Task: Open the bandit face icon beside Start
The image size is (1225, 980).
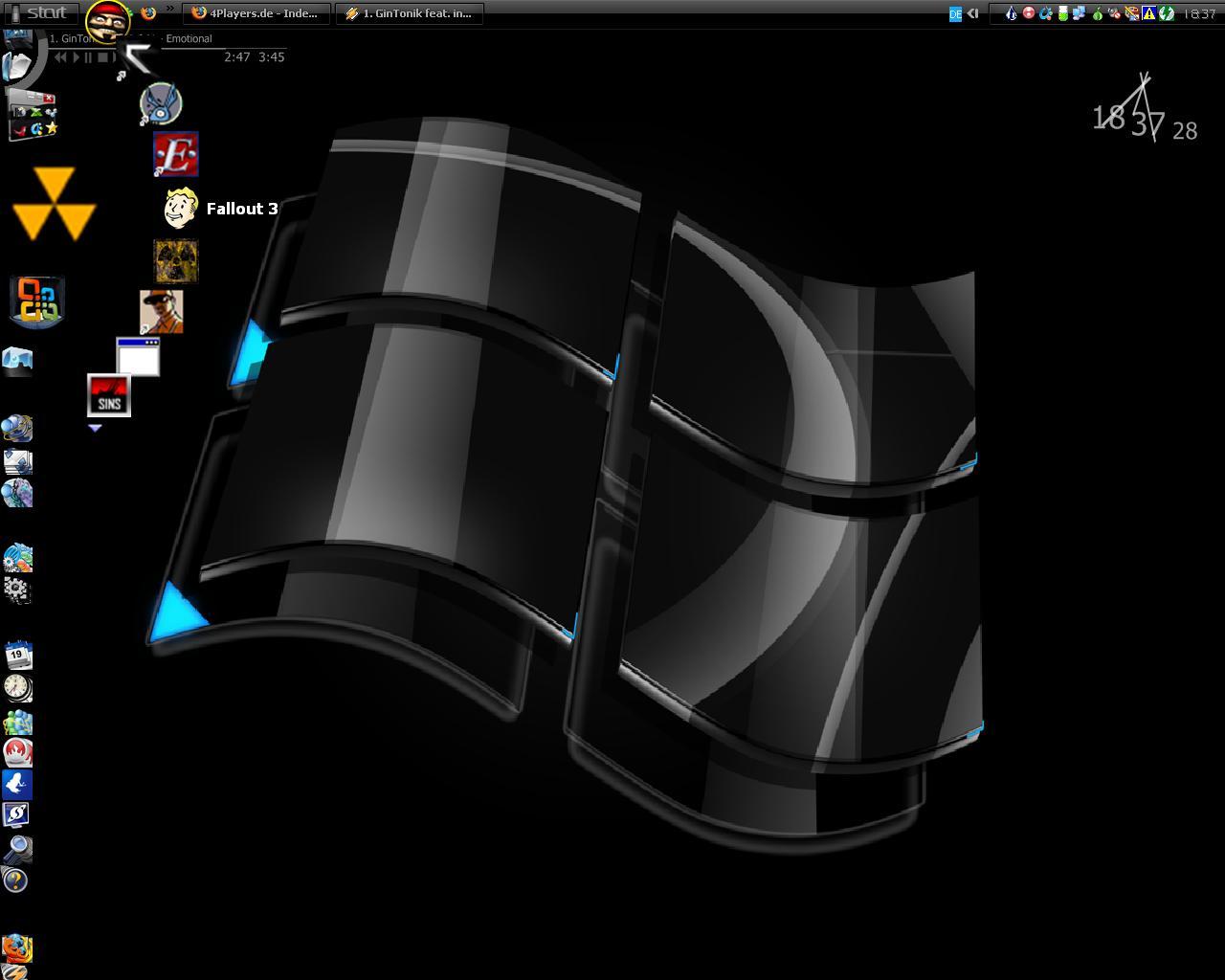Action: pos(108,21)
